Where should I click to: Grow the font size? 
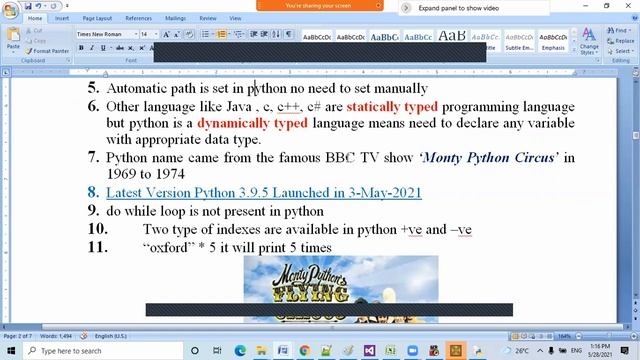[x=166, y=35]
